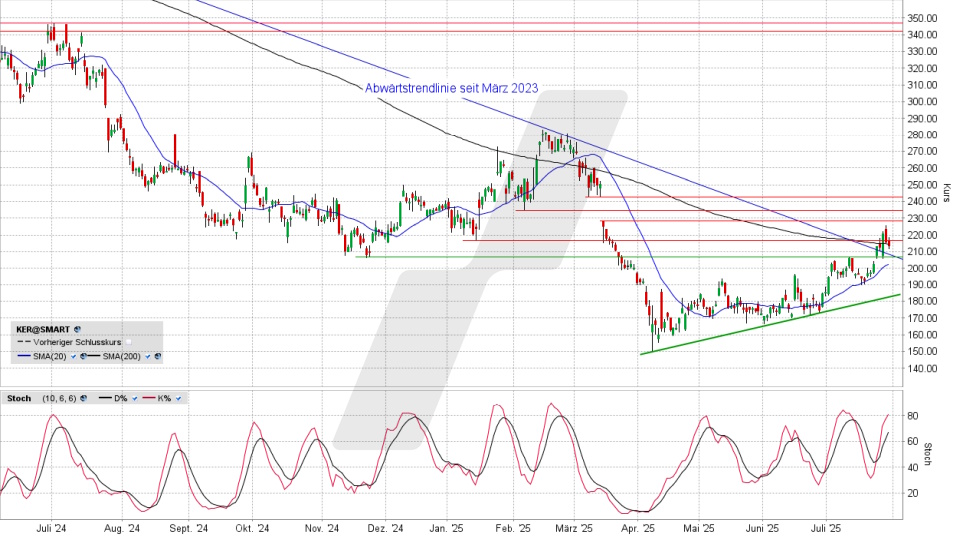This screenshot has height=540, width=960.
Task: Uncheck the SMA(200) checkbox
Action: 148,356
